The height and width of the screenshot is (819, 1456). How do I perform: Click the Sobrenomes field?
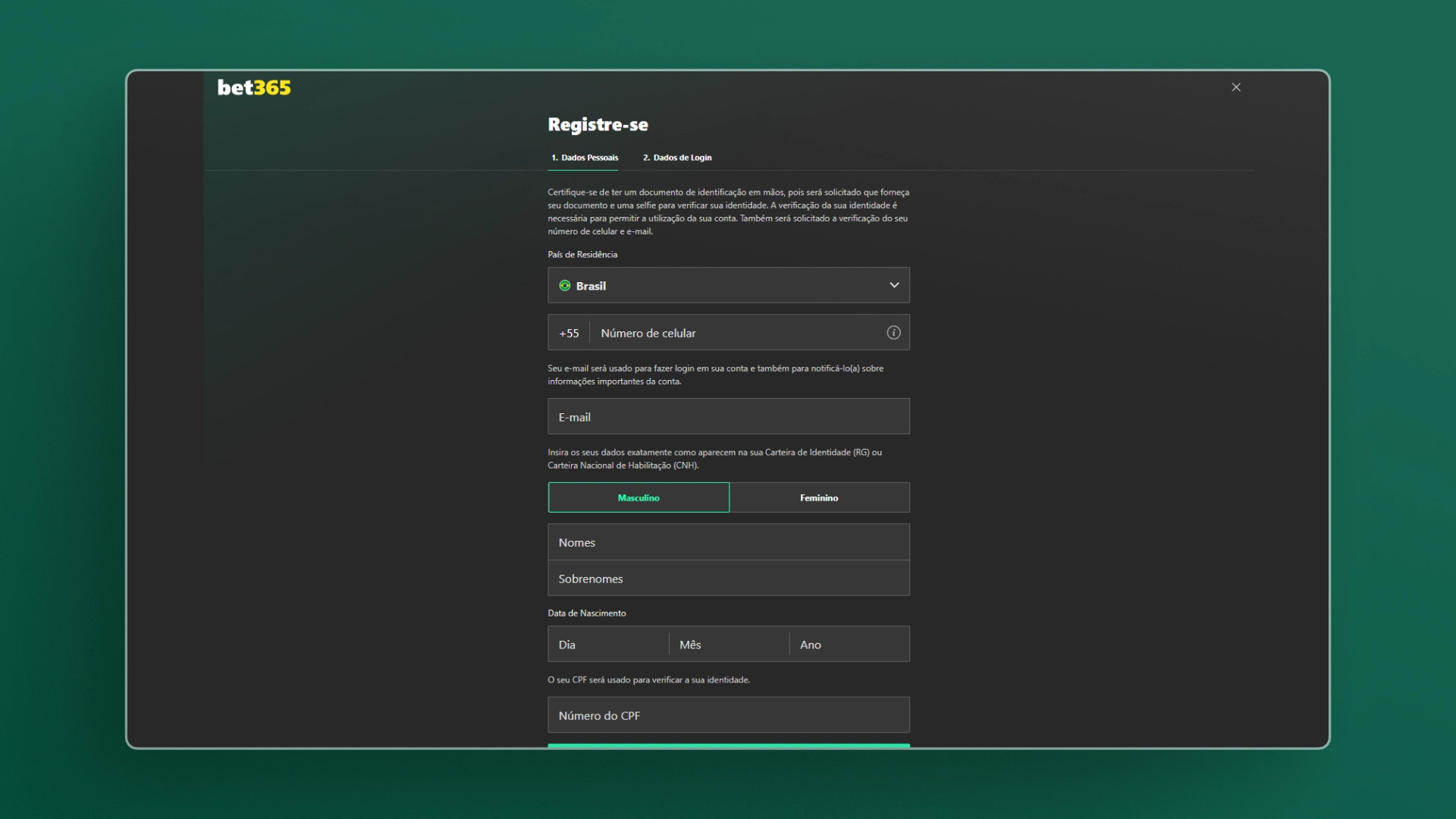coord(728,578)
